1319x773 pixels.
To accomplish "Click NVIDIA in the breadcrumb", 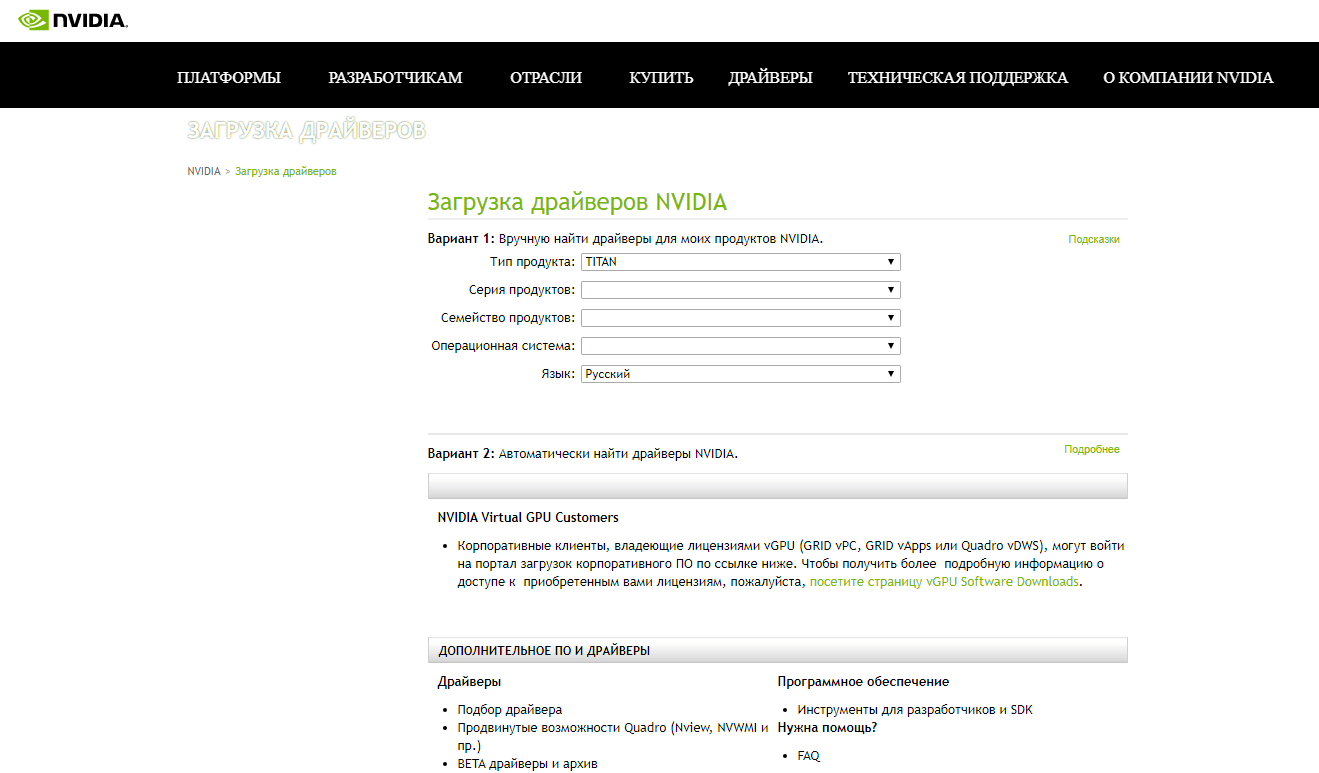I will pyautogui.click(x=204, y=172).
